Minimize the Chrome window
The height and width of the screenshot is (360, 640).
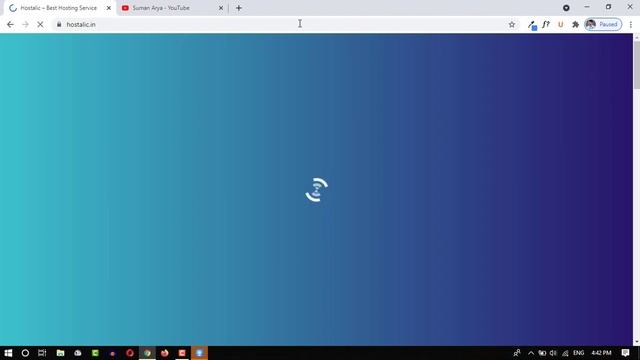(587, 7)
